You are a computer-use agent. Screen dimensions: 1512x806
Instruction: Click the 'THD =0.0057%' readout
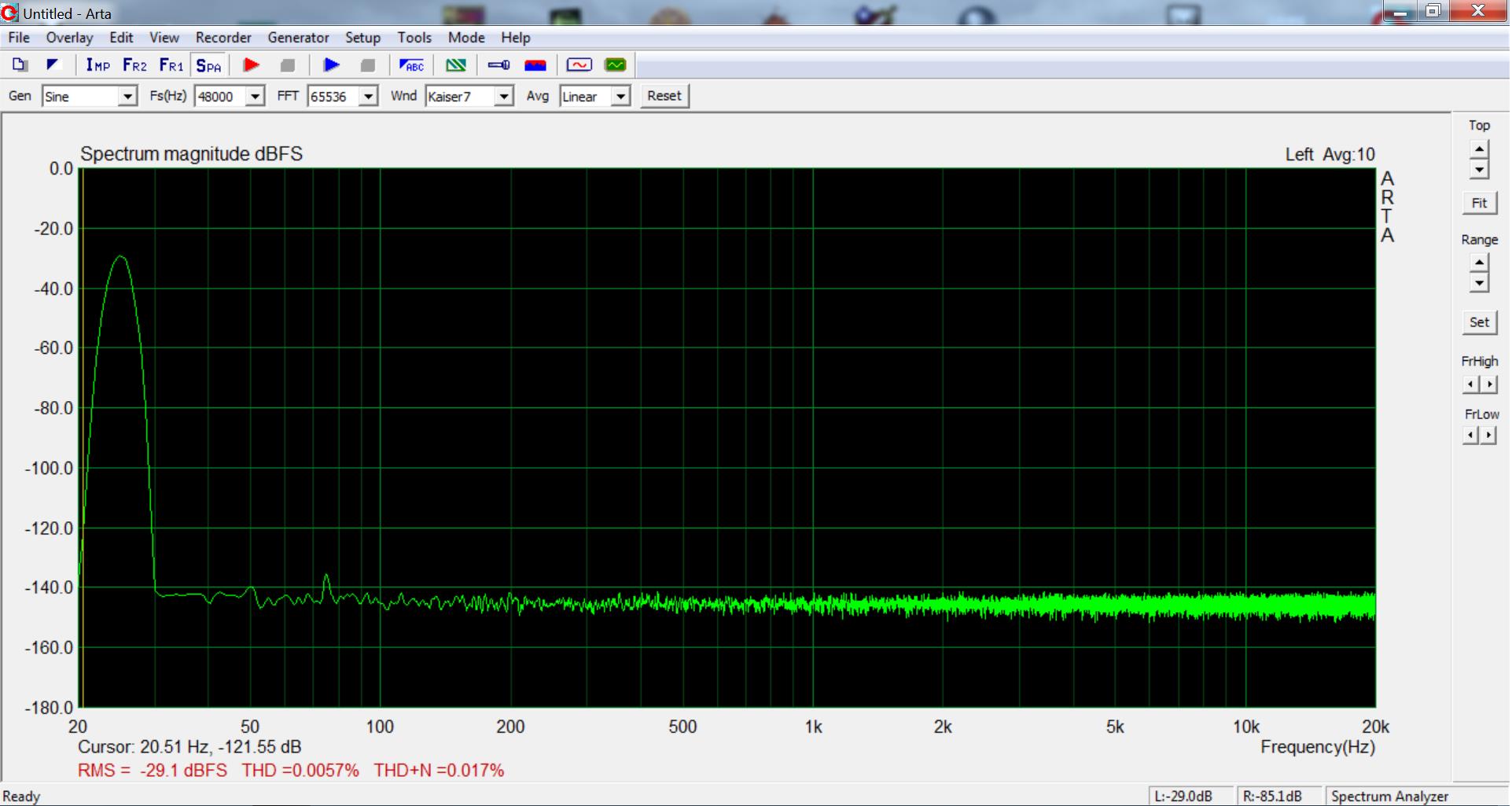[300, 771]
